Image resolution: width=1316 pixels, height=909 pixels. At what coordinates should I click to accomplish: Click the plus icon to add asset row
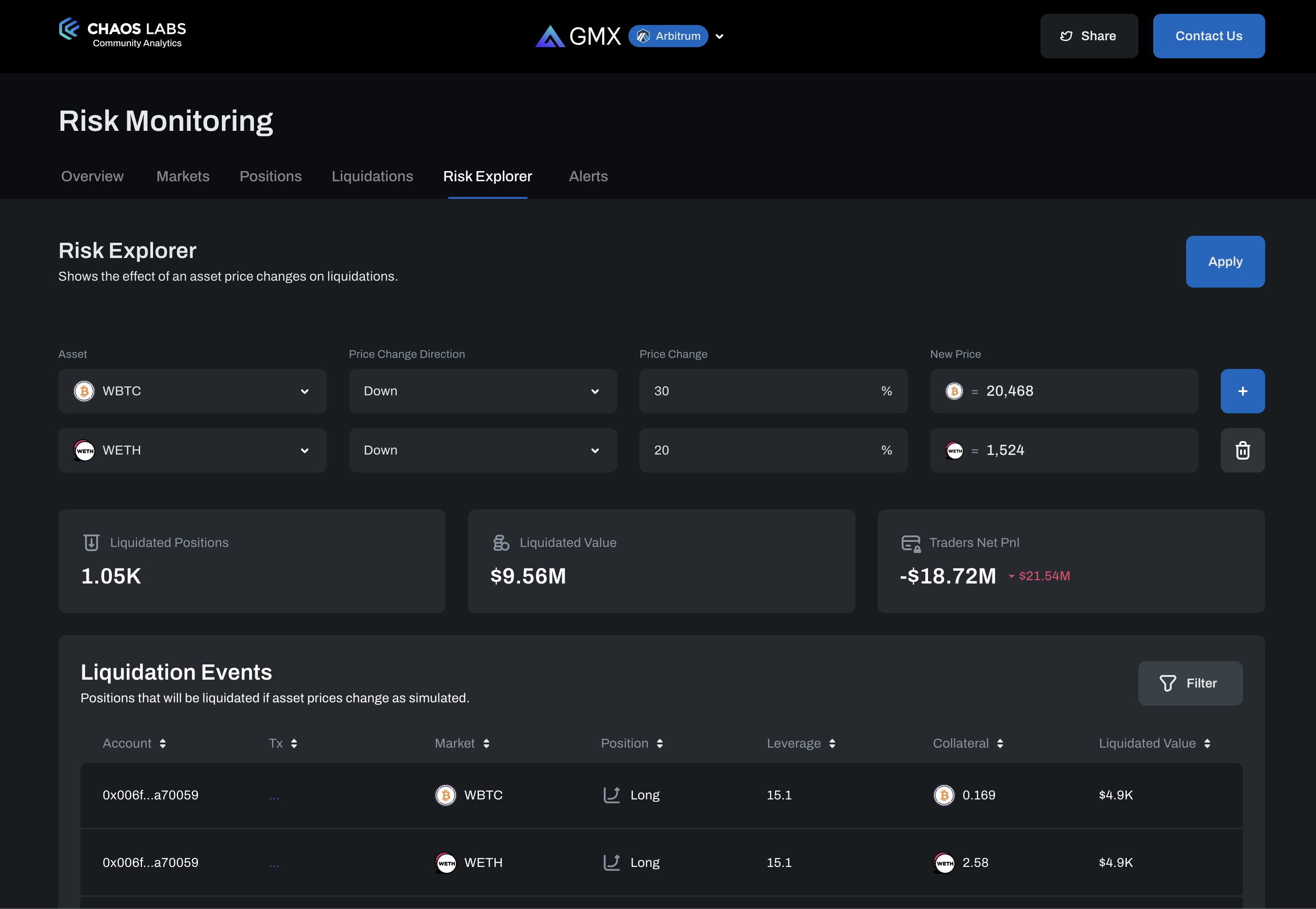(1242, 391)
